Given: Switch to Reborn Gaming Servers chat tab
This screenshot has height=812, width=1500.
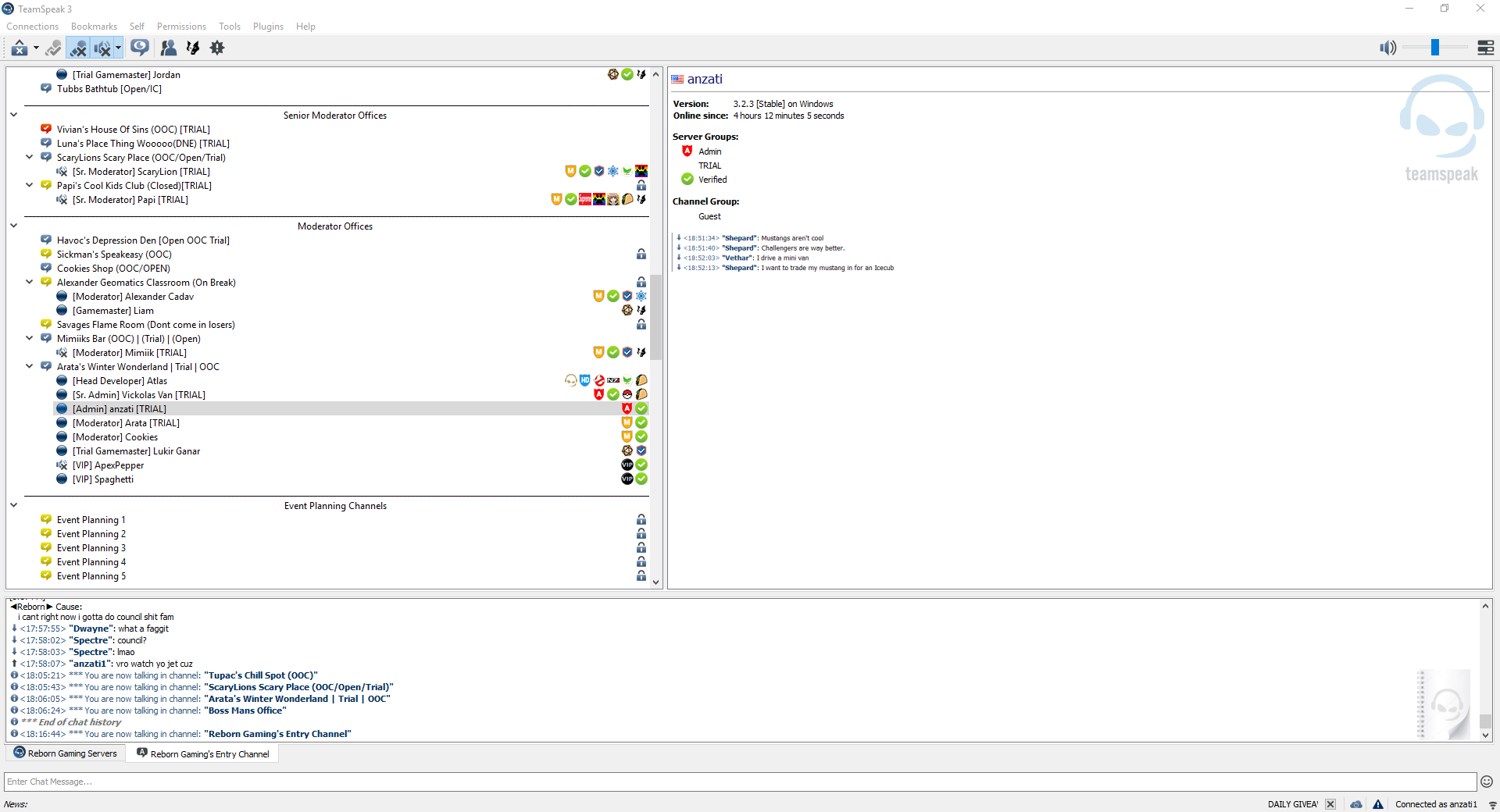Looking at the screenshot, I should 66,753.
